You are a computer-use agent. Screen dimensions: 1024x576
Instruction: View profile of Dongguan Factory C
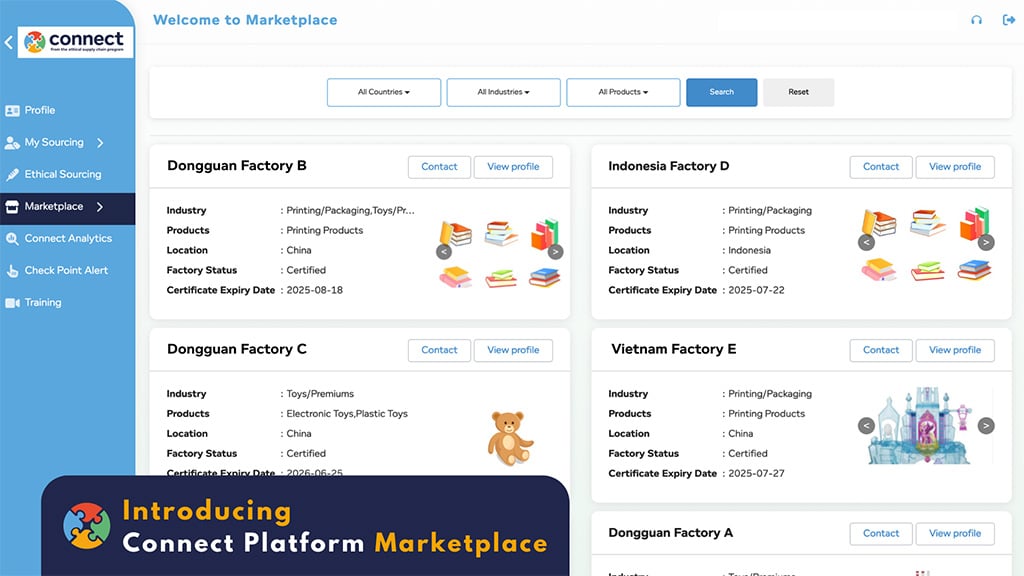(513, 350)
